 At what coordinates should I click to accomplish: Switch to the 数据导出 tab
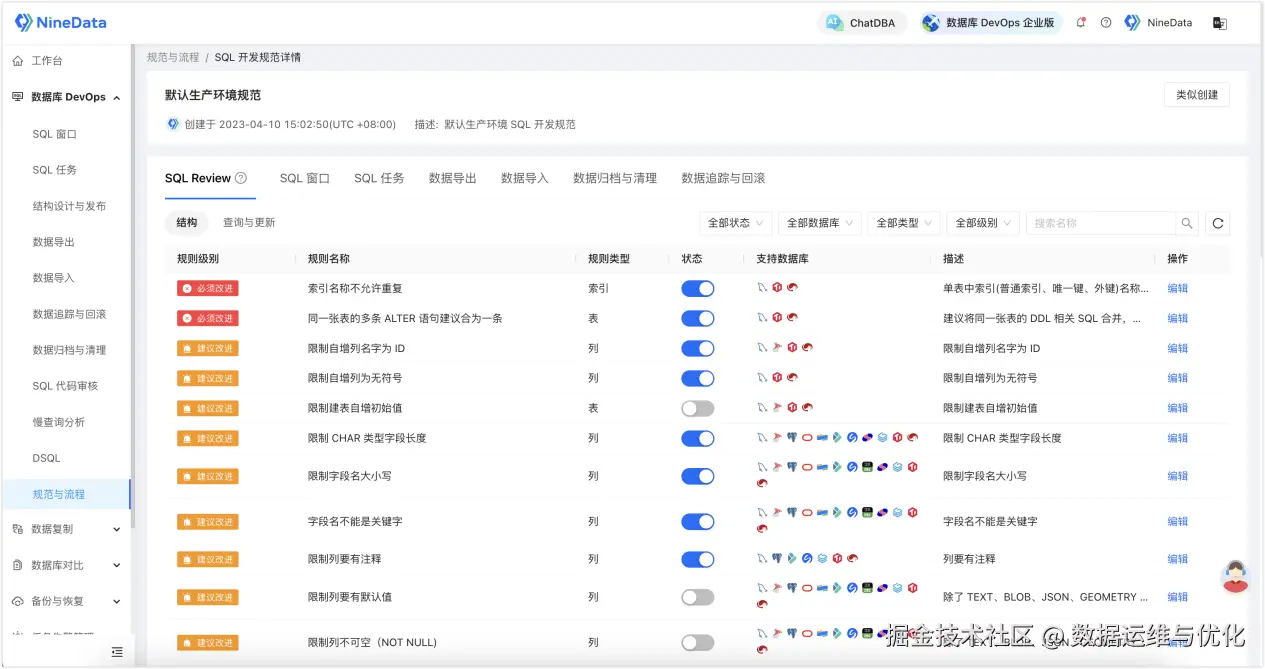point(453,178)
